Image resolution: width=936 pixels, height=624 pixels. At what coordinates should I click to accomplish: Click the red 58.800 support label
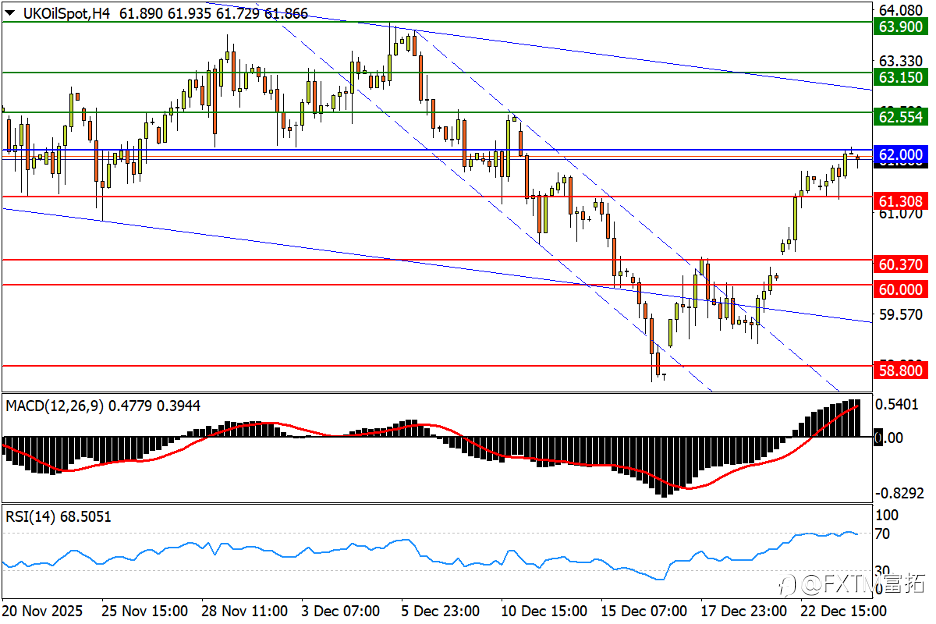pyautogui.click(x=901, y=370)
